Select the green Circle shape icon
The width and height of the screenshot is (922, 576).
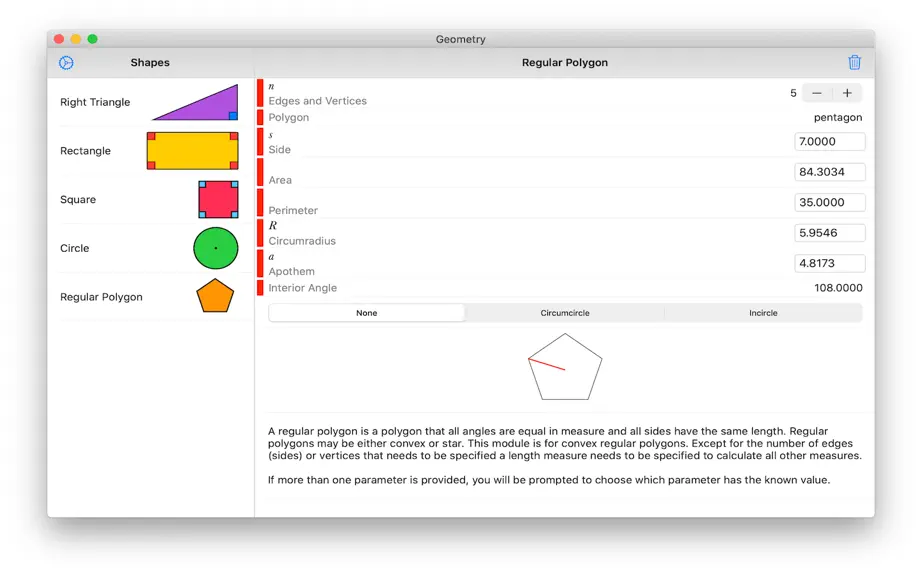(x=216, y=248)
